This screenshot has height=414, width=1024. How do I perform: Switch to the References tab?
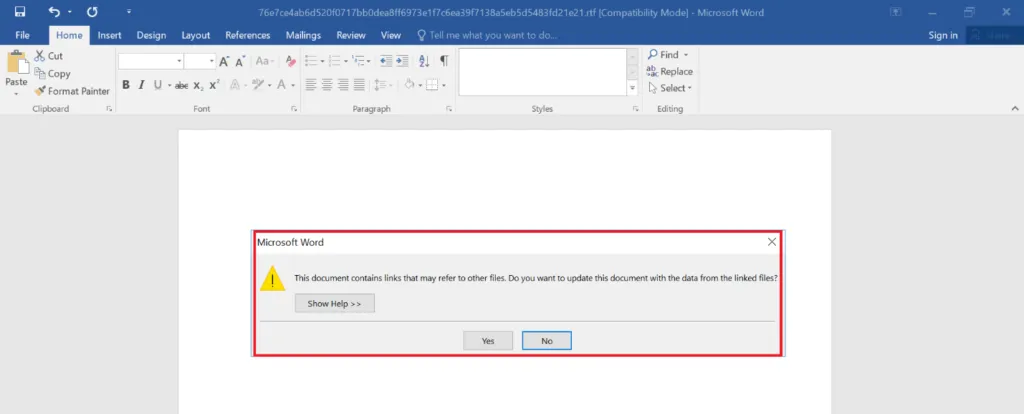click(248, 35)
